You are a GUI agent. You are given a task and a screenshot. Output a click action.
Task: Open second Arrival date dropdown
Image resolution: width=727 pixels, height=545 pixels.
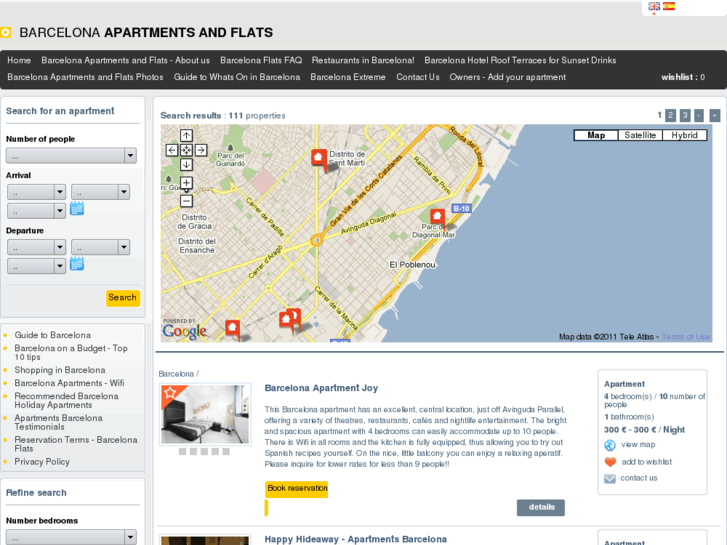pyautogui.click(x=101, y=192)
